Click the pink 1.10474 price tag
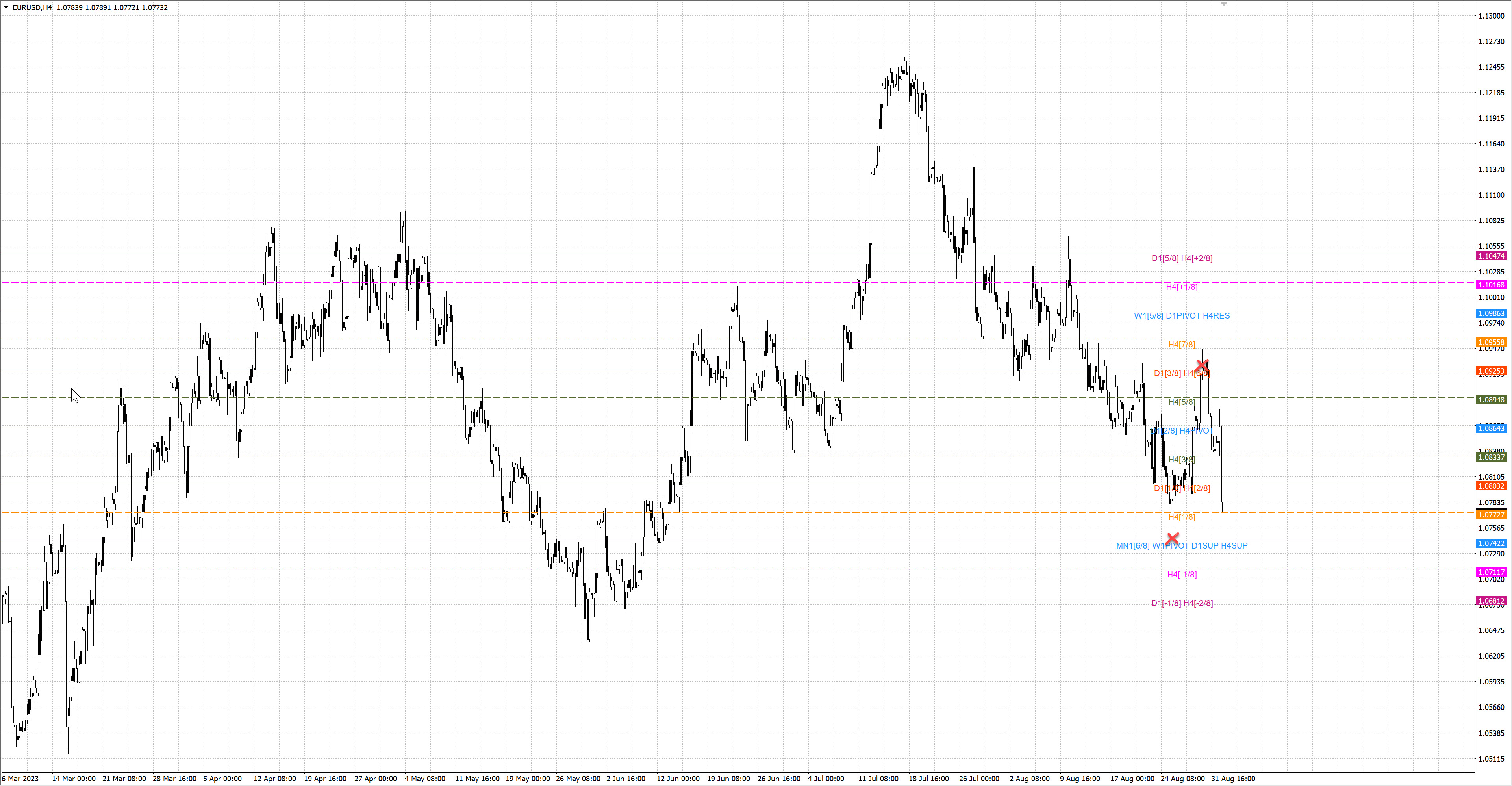This screenshot has width=1512, height=786. click(x=1491, y=256)
